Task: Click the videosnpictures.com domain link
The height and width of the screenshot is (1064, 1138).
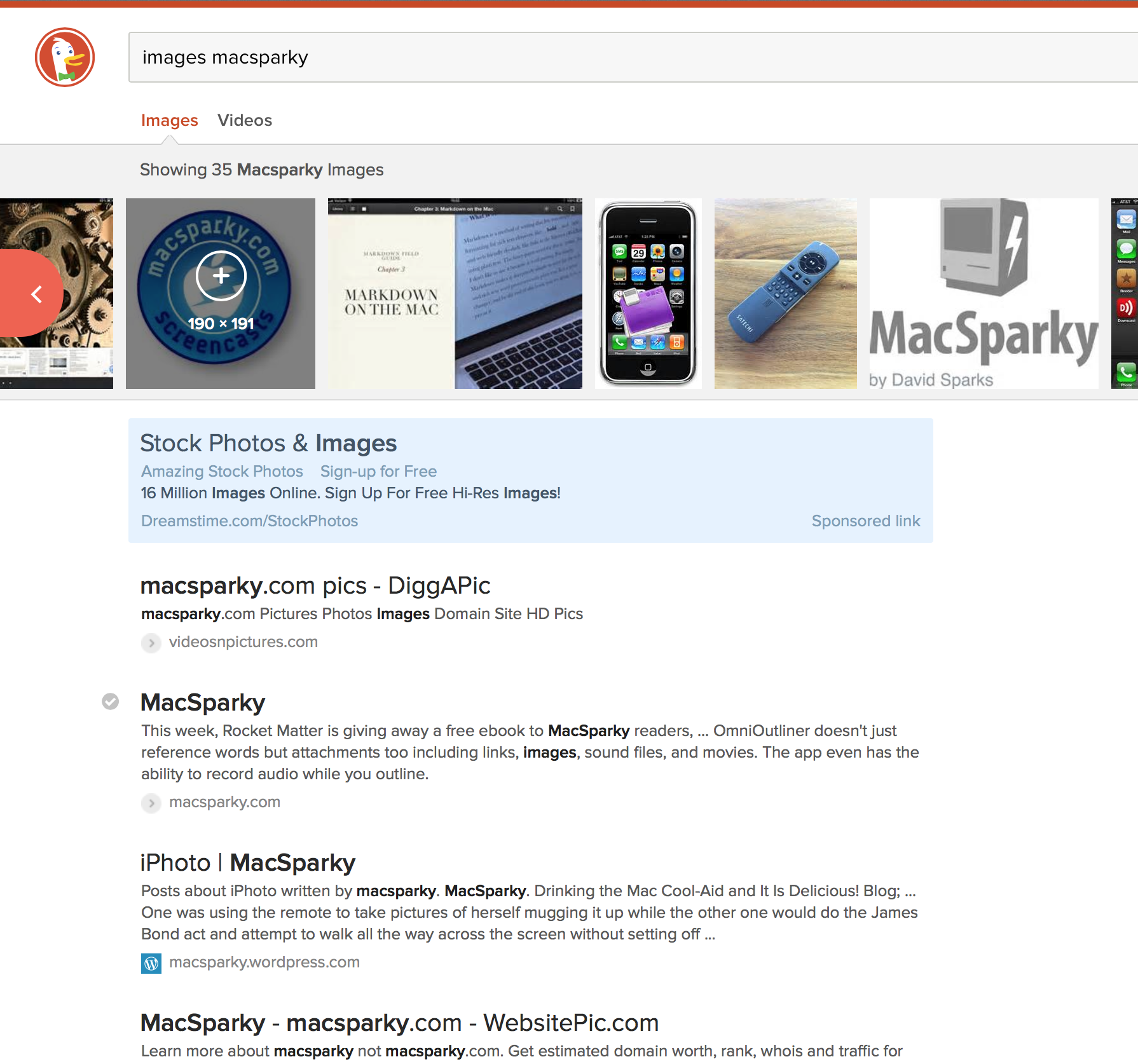Action: pyautogui.click(x=243, y=642)
